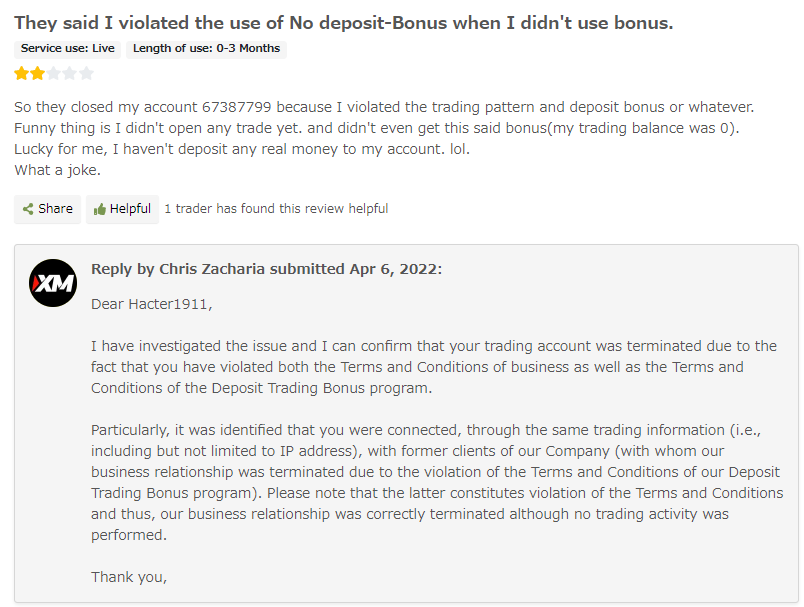Click the "Length of use: 0-3 Months" tag
This screenshot has width=804, height=607.
point(207,48)
